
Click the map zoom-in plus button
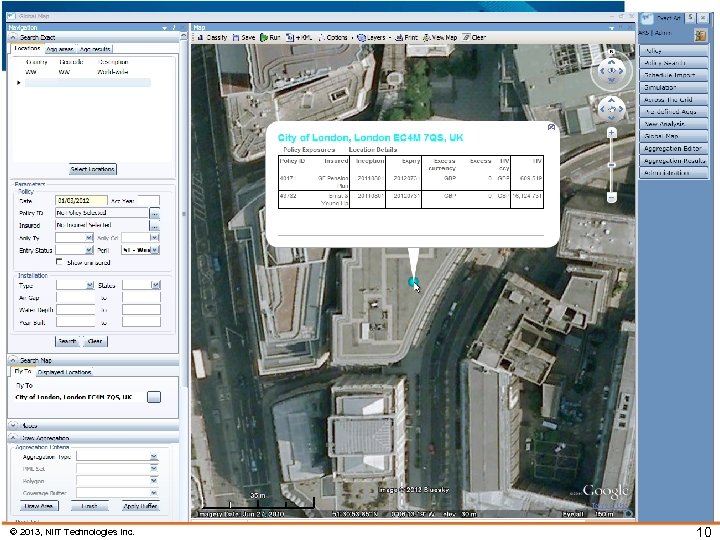tap(610, 132)
